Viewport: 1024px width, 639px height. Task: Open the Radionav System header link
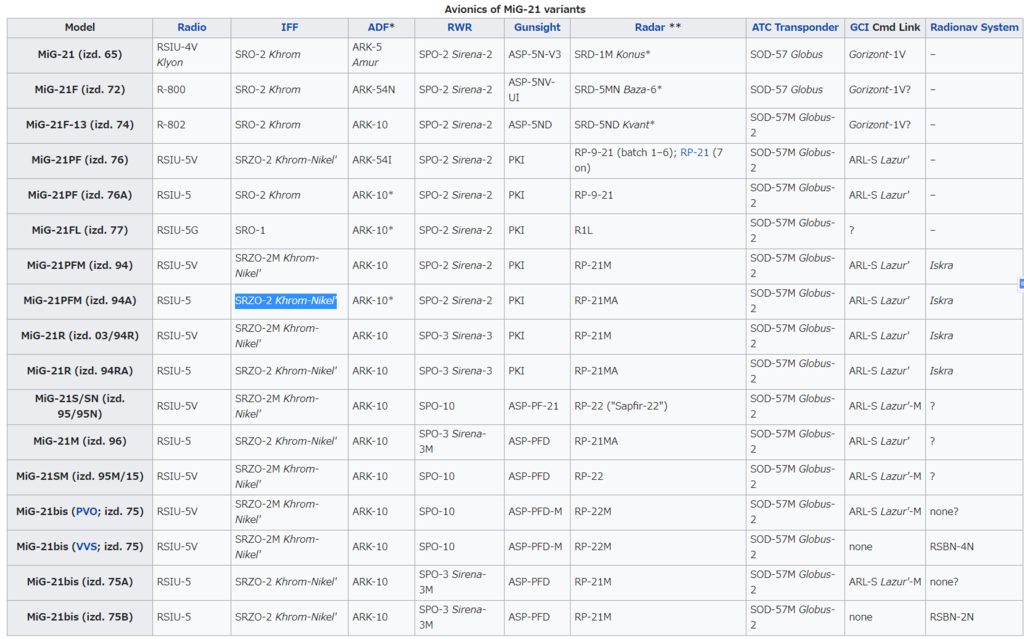pyautogui.click(x=973, y=27)
